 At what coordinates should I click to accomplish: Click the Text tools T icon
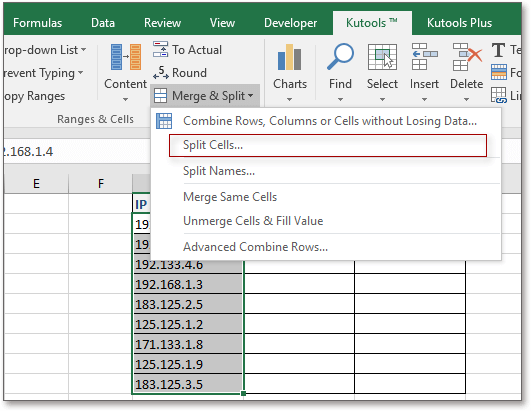pos(498,50)
